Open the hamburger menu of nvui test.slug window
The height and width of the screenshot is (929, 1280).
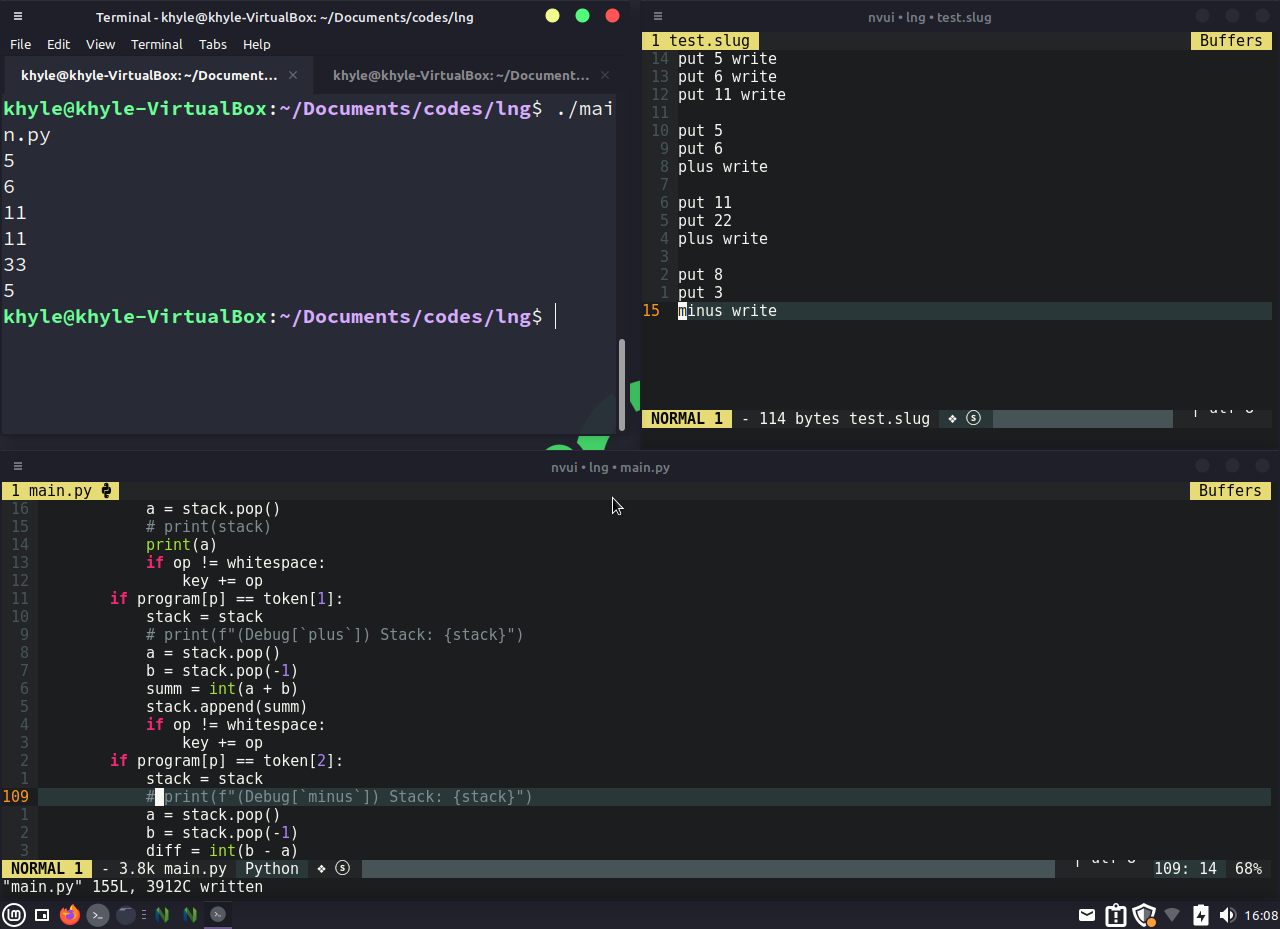658,16
